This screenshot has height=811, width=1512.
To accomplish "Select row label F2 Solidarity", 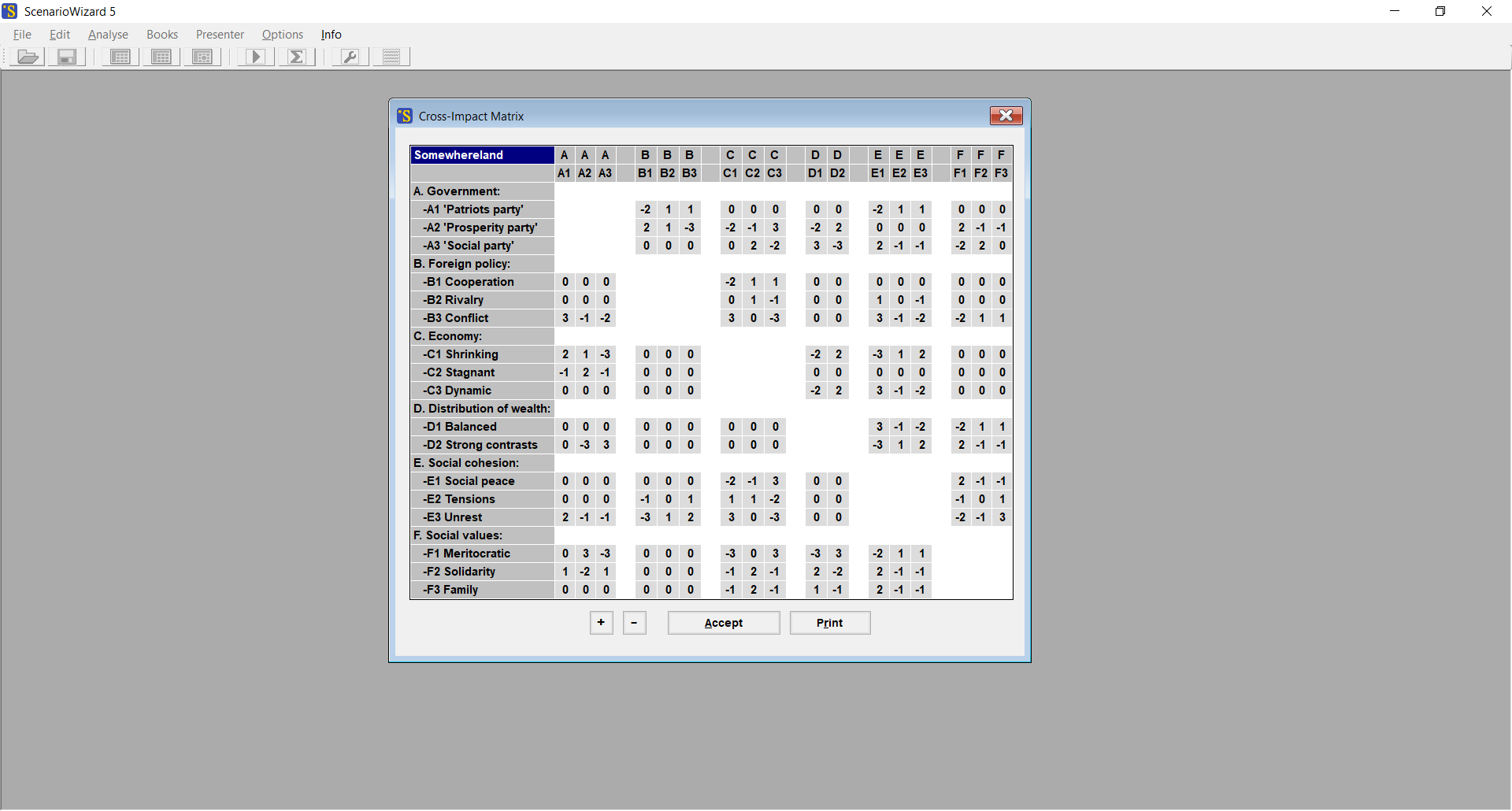I will tap(482, 572).
